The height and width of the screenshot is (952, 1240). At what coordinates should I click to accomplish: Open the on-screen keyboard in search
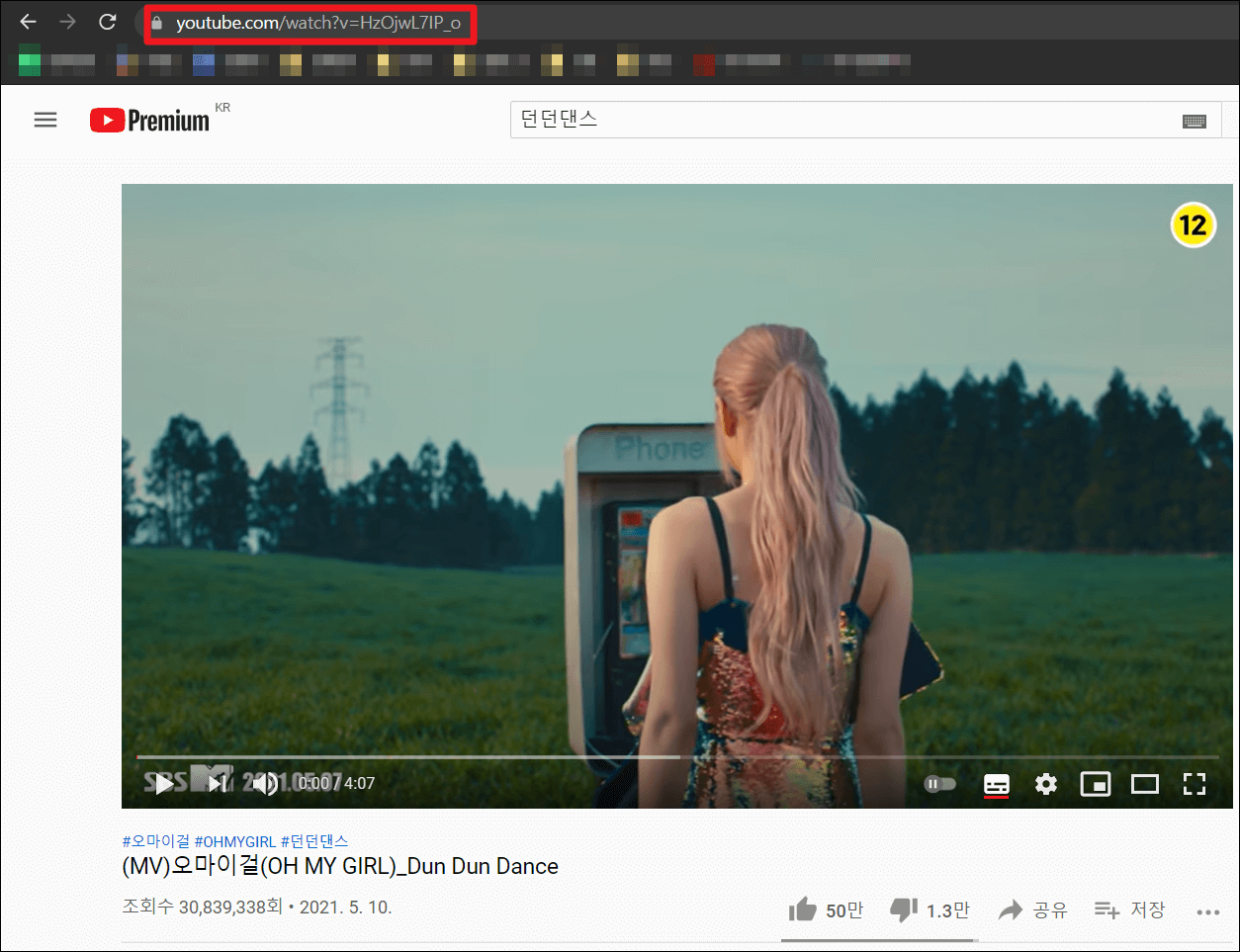pos(1195,120)
